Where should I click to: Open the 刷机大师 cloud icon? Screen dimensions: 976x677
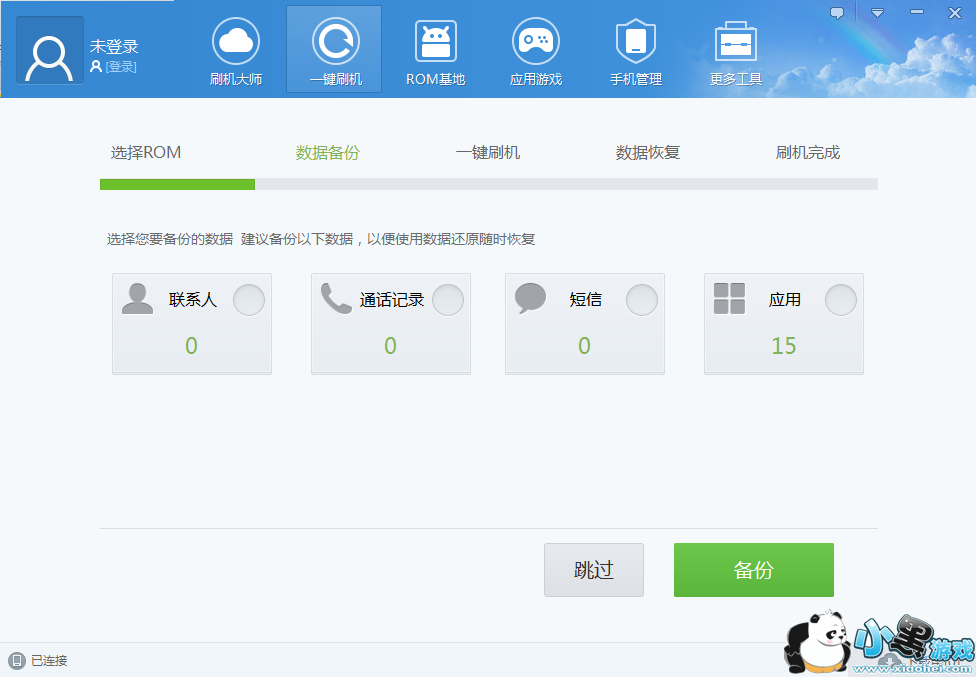236,42
